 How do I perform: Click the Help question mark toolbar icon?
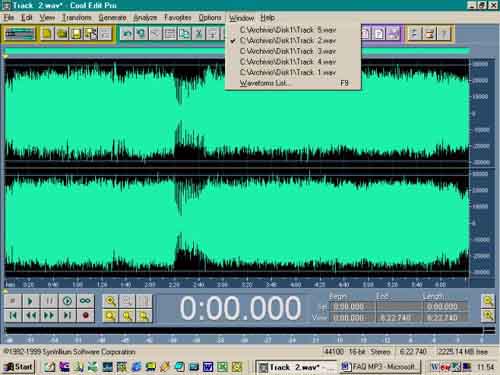(x=444, y=34)
